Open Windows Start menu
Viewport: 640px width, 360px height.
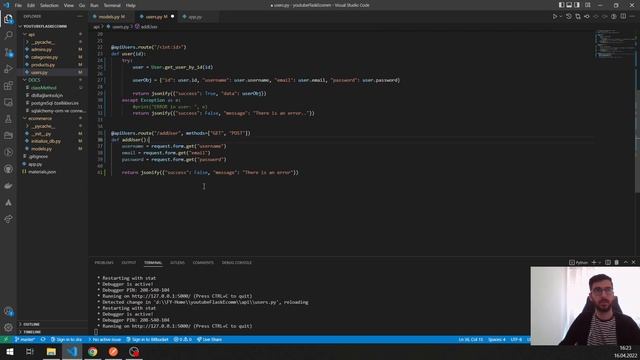coord(9,352)
